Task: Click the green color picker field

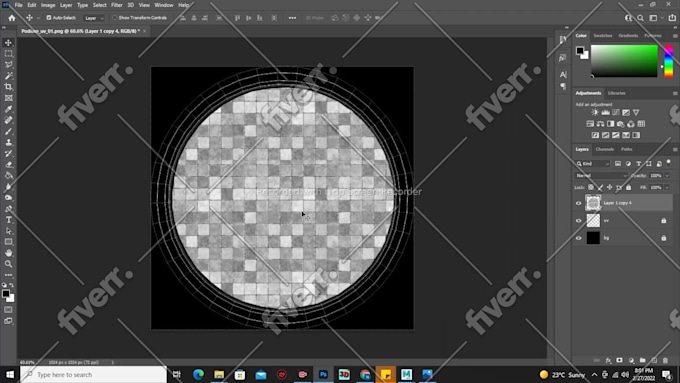Action: [x=624, y=61]
